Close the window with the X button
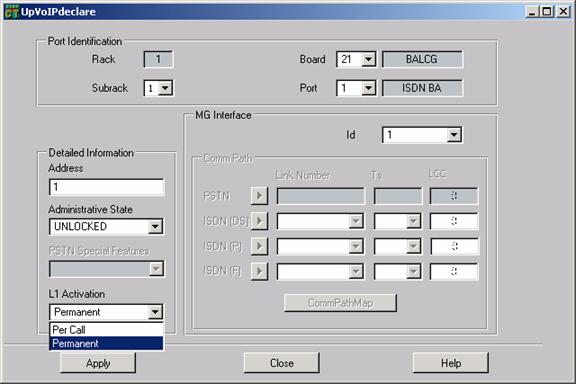The image size is (576, 384). point(563,12)
